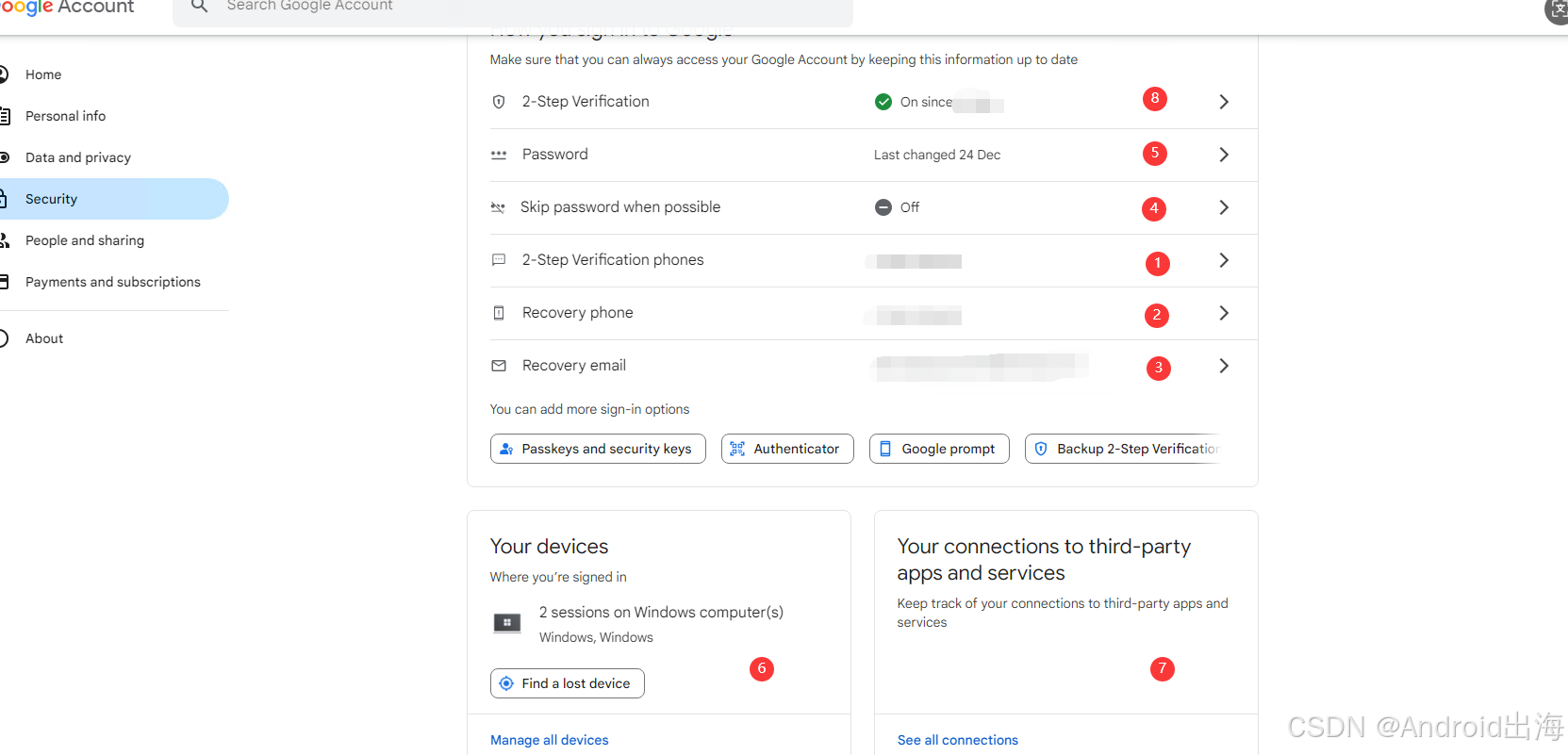Open Data and privacy section
The image size is (1568, 755).
(x=78, y=157)
